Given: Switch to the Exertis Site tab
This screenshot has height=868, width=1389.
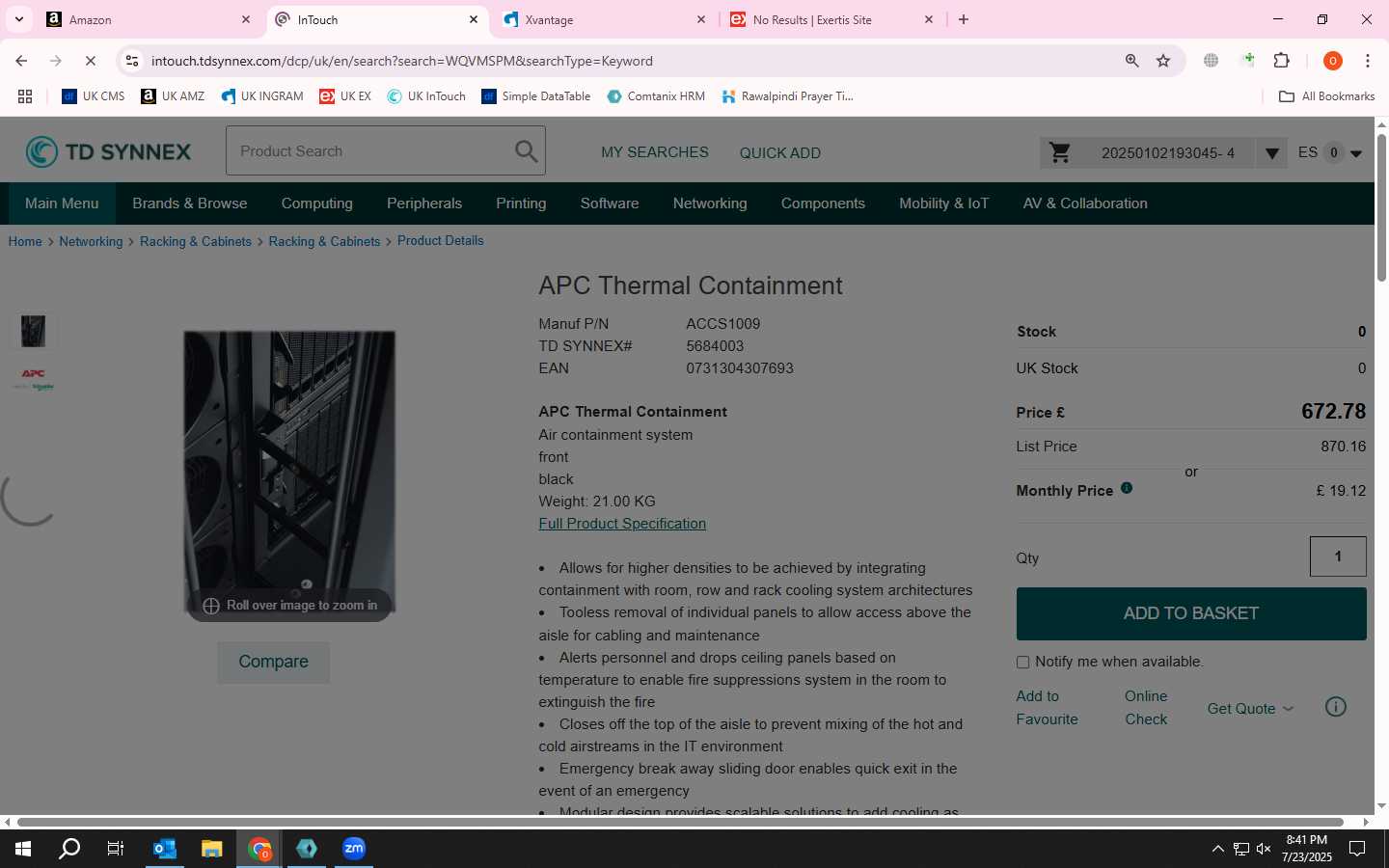Looking at the screenshot, I should click(833, 19).
